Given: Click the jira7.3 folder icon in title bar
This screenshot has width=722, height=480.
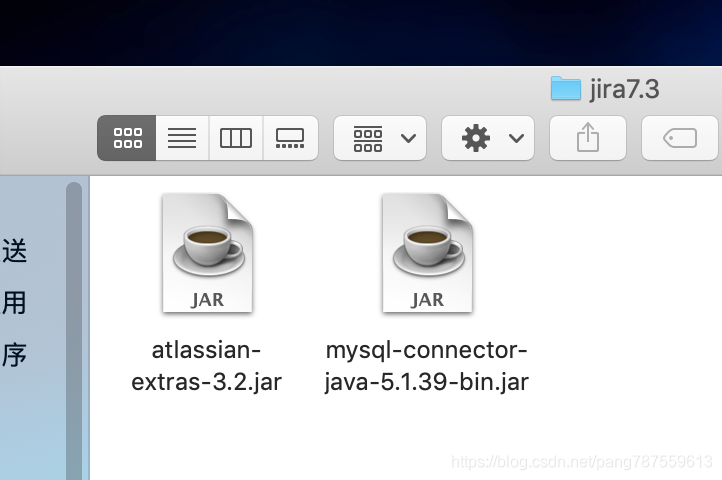Looking at the screenshot, I should 565,88.
